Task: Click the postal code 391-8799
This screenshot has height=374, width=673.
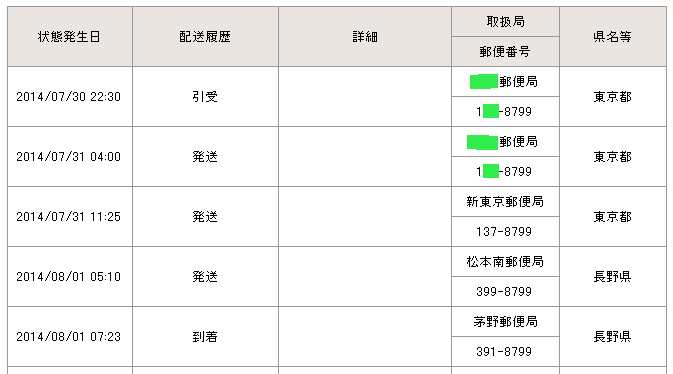Action: [x=505, y=352]
